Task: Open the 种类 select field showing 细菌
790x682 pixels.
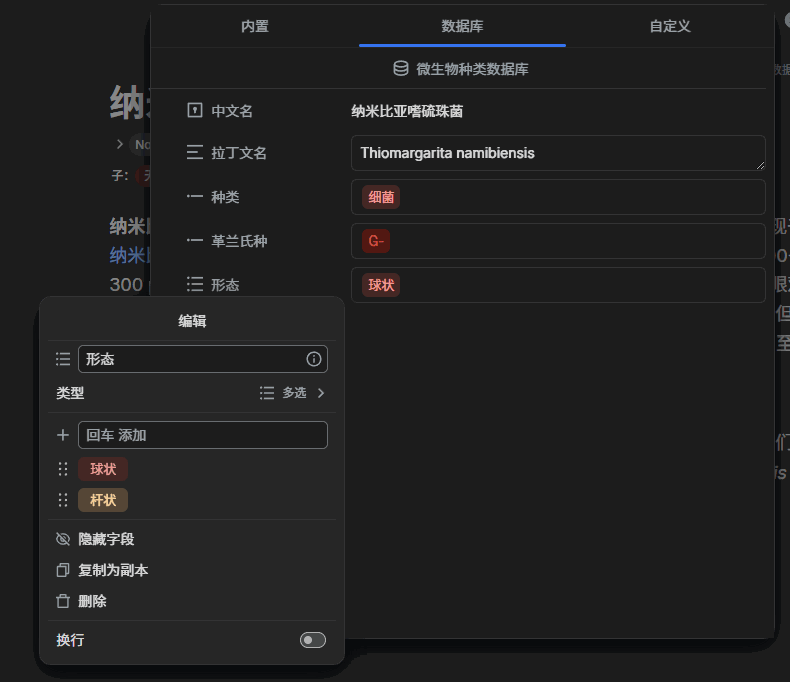Action: [x=558, y=197]
